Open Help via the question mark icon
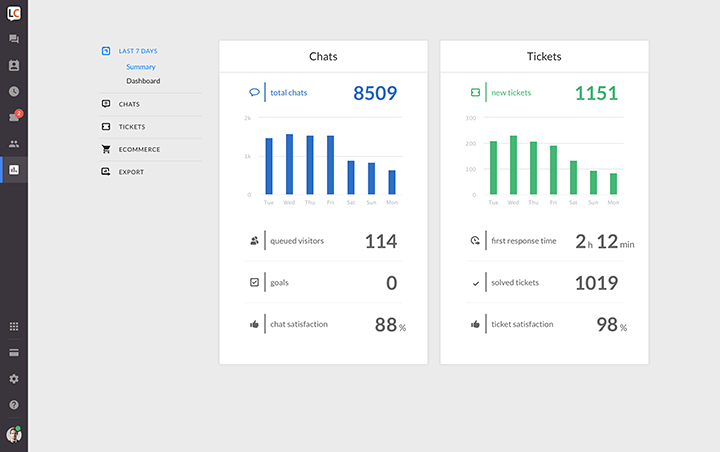Screen dimensions: 720x452 14,405
